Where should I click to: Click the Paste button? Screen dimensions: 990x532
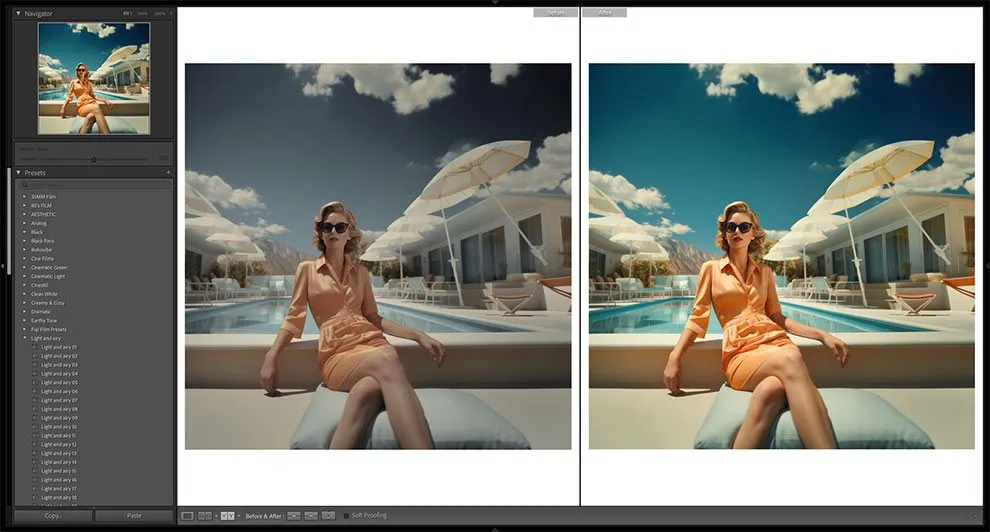click(133, 516)
